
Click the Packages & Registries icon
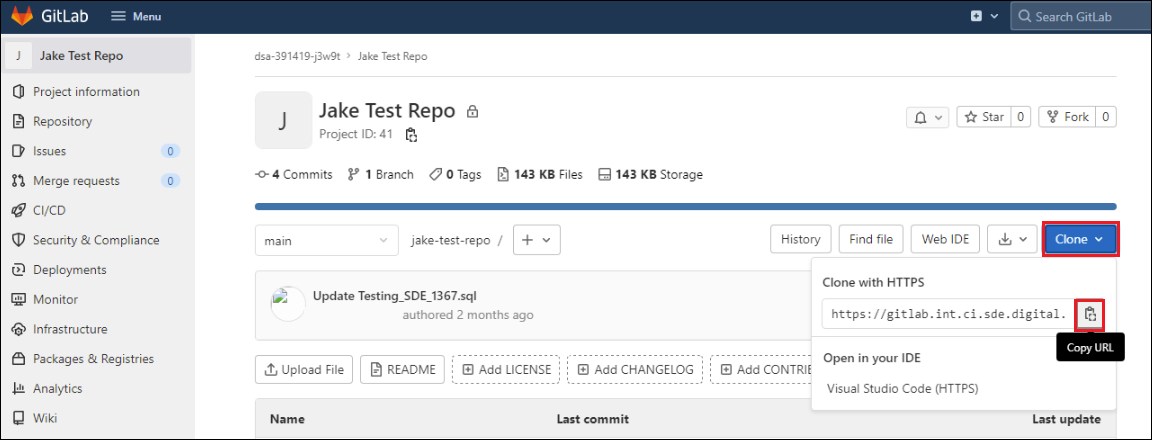pyautogui.click(x=19, y=359)
